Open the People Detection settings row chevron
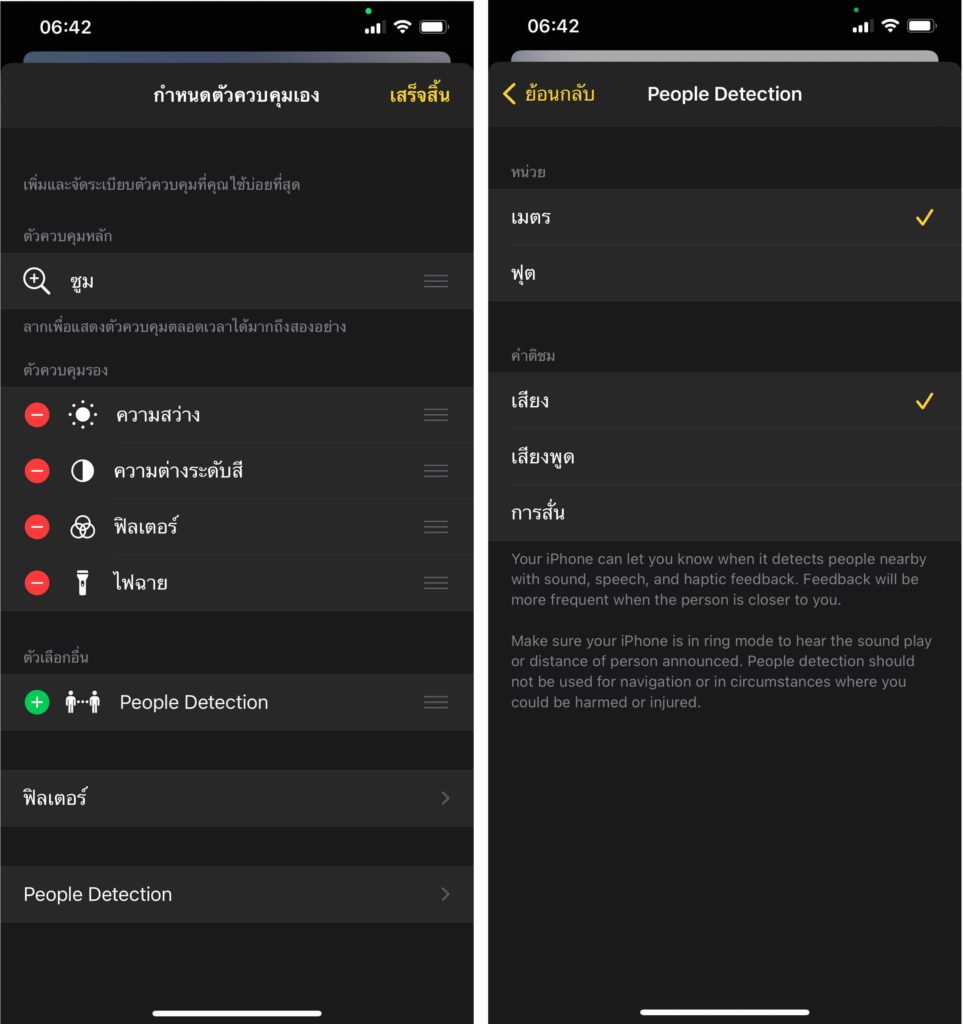Screen dimensions: 963x1024 (445, 894)
